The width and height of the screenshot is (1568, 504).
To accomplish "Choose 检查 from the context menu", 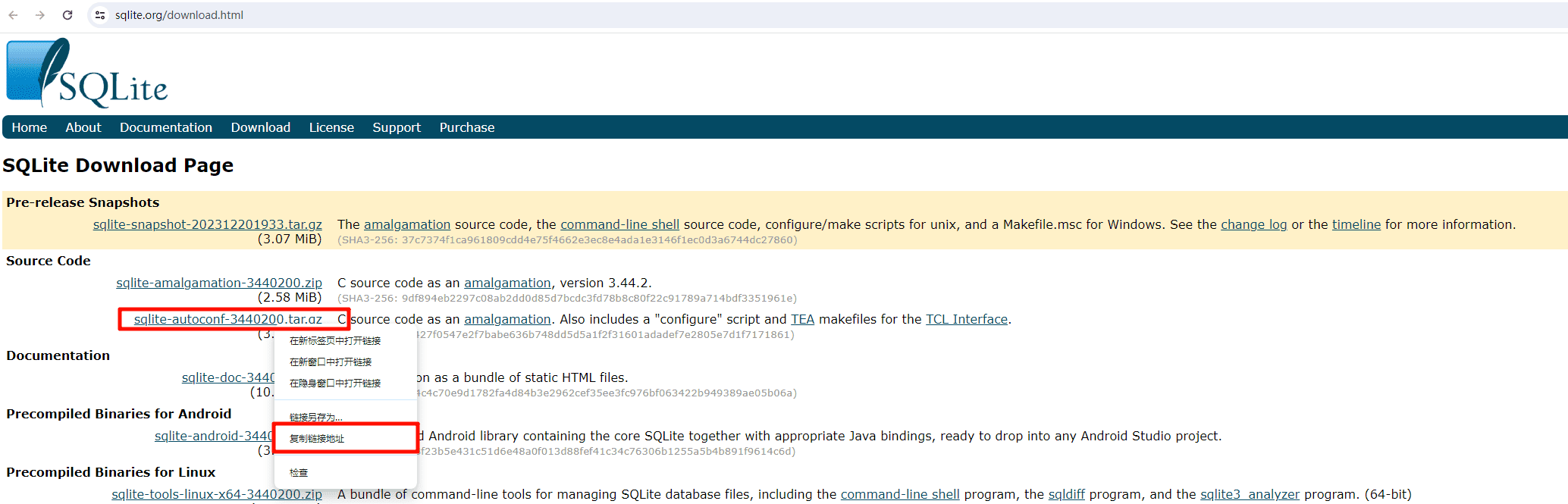I will 345,472.
